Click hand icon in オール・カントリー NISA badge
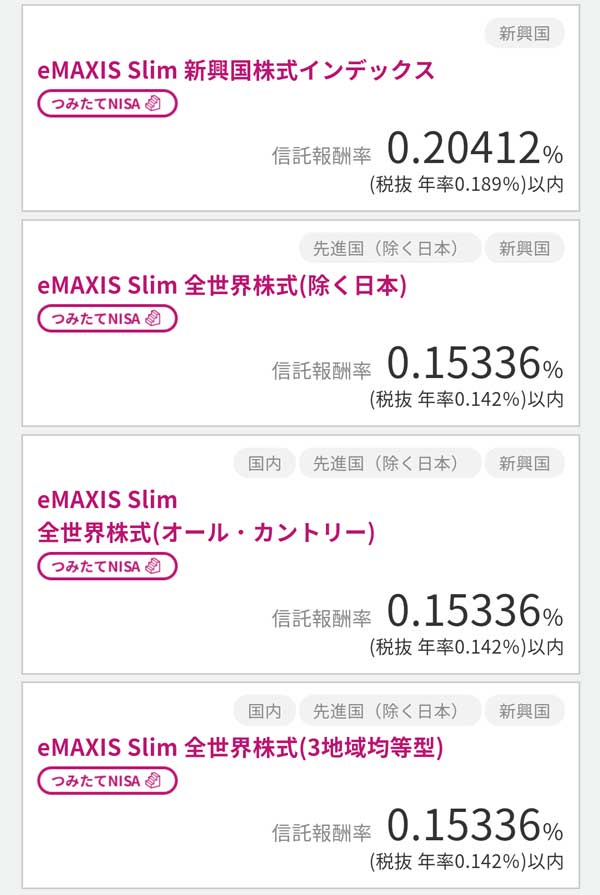 point(153,566)
